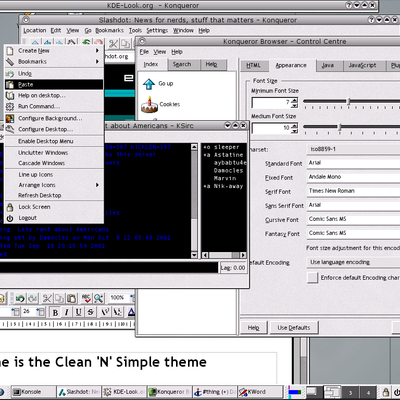Open the Standard Font Arial dropdown
The width and height of the screenshot is (400, 400).
tap(353, 163)
